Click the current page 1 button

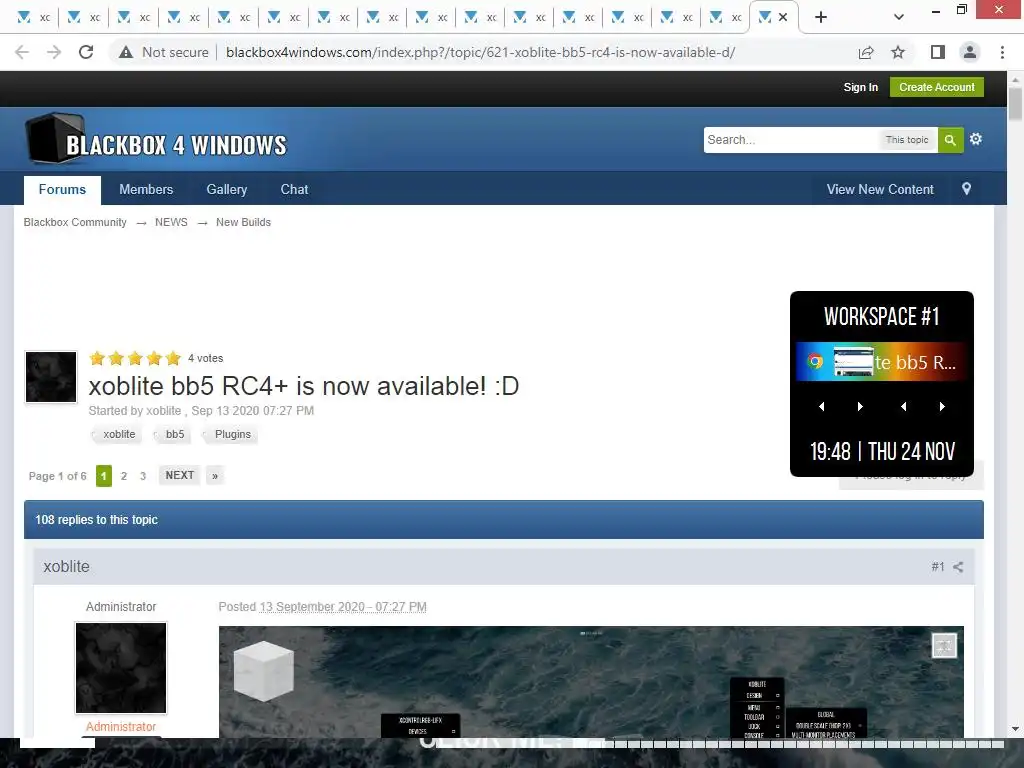coord(104,476)
